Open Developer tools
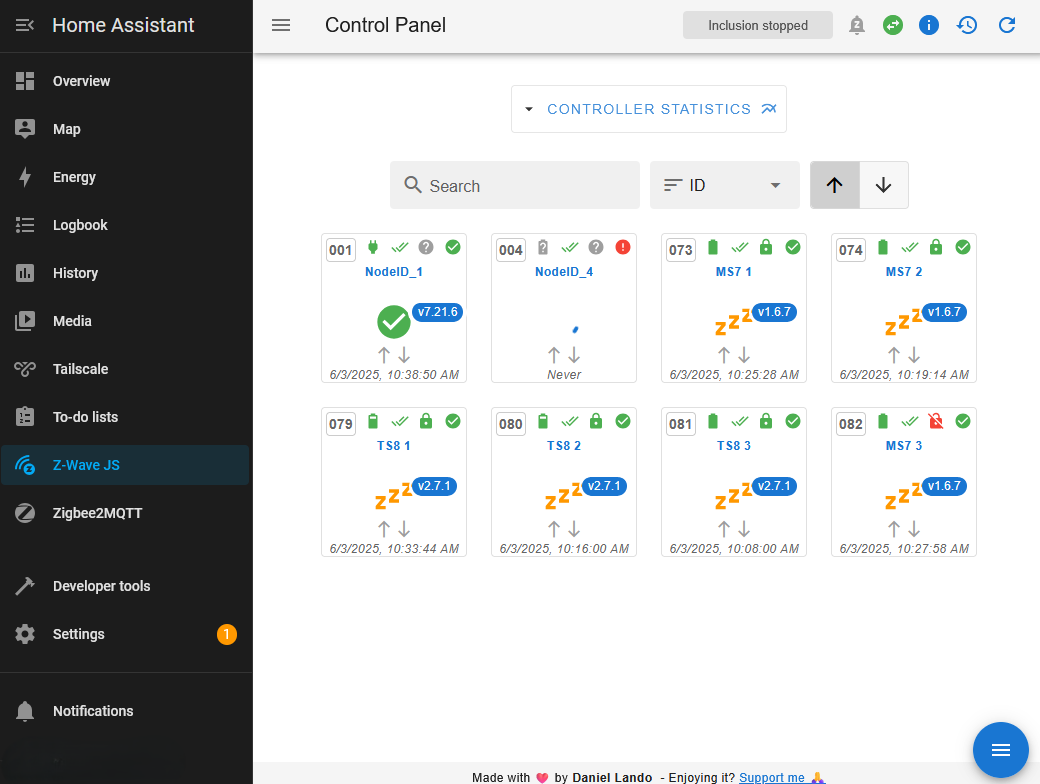This screenshot has width=1040, height=784. [x=125, y=586]
